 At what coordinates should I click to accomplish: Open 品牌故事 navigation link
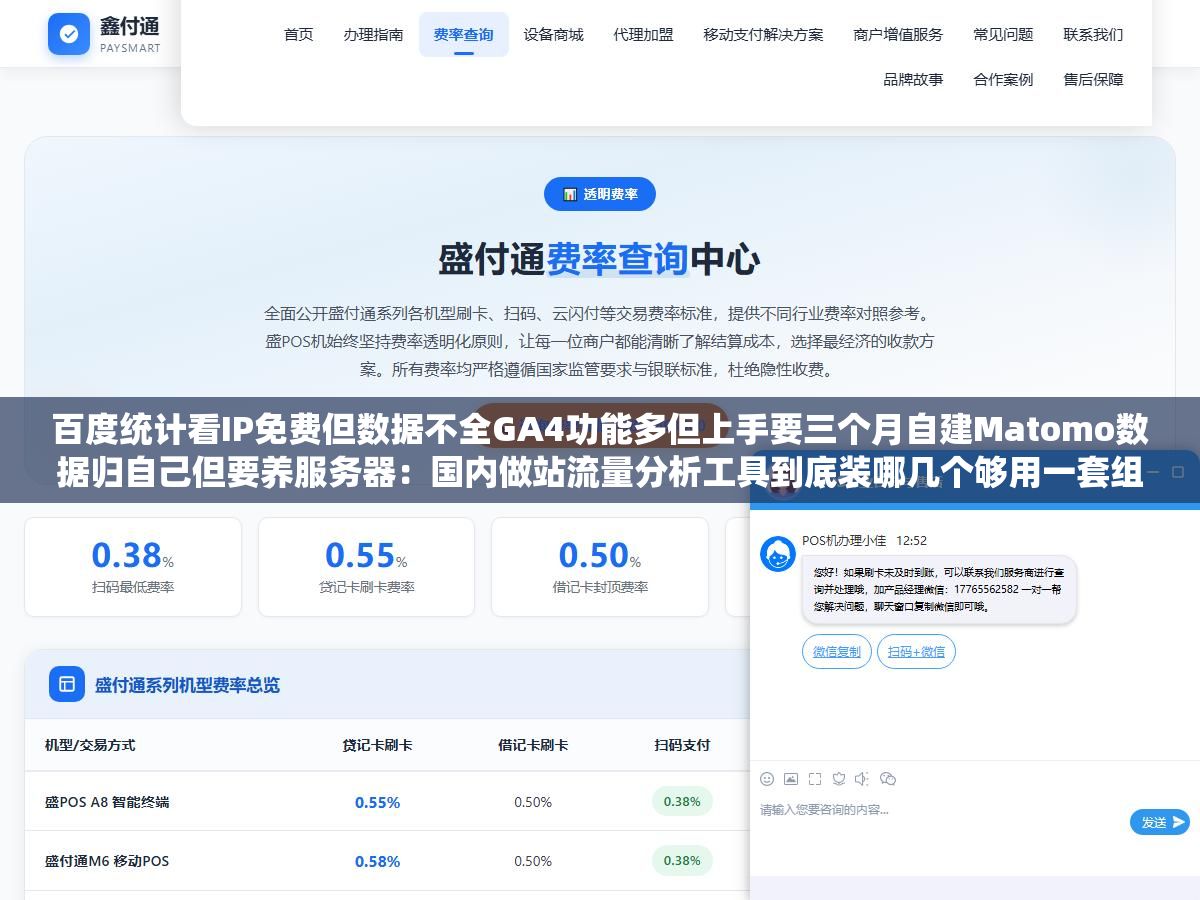pos(913,79)
